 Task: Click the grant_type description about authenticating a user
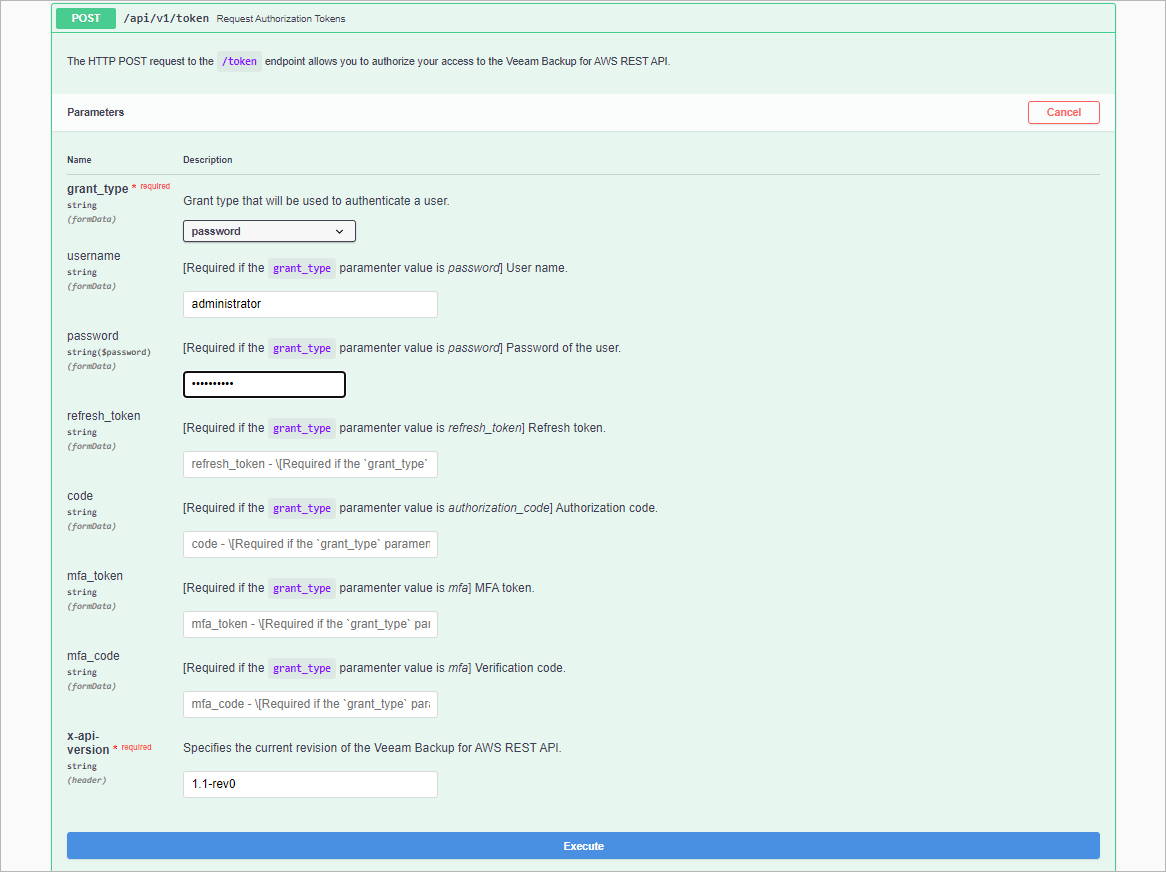(316, 201)
